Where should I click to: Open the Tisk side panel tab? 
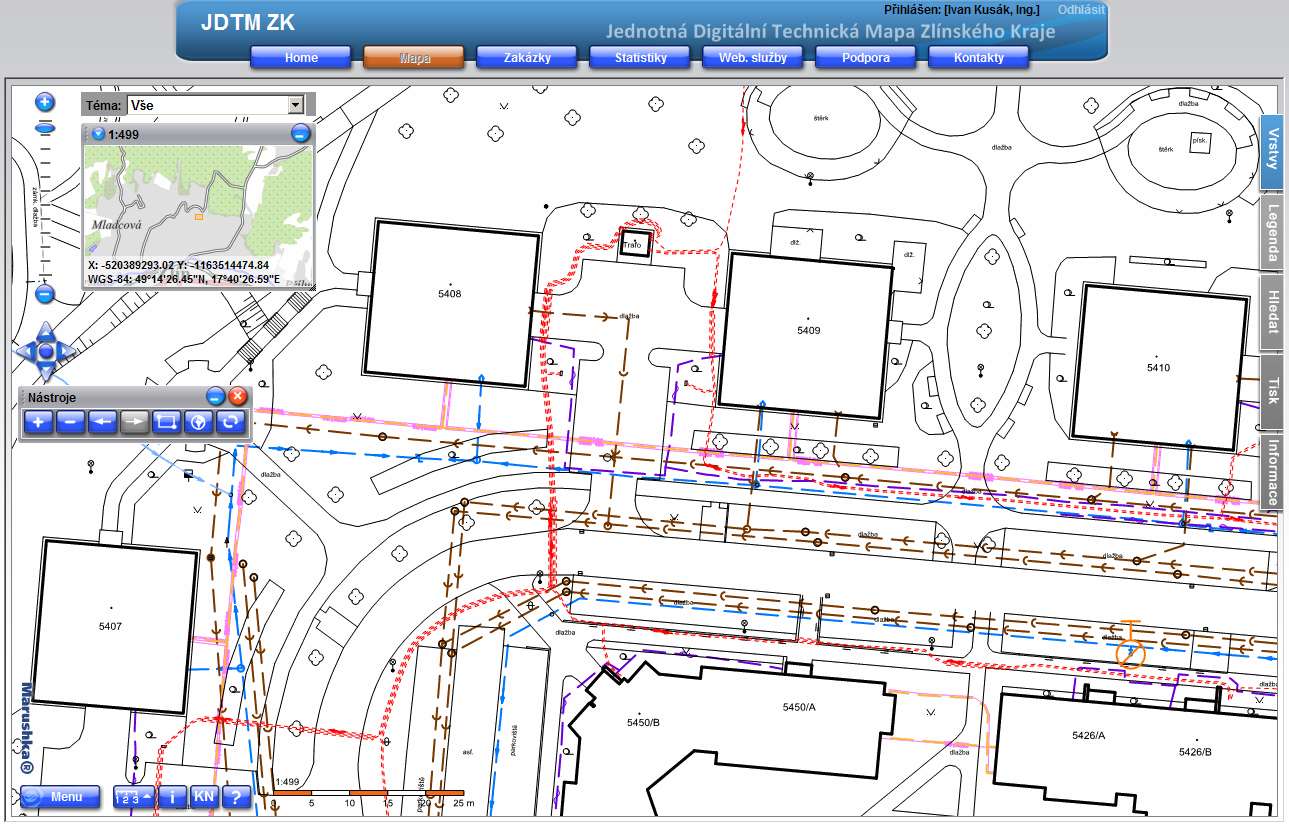coord(1272,391)
